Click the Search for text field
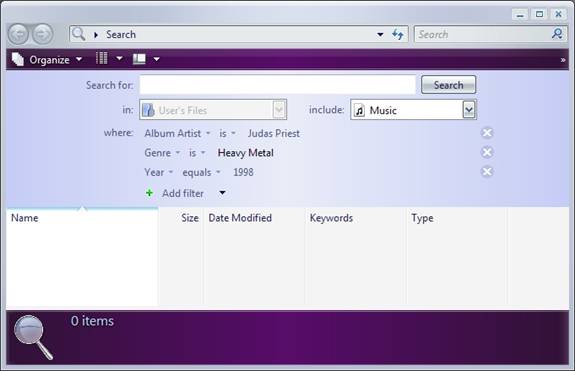The width and height of the screenshot is (575, 371). [278, 85]
